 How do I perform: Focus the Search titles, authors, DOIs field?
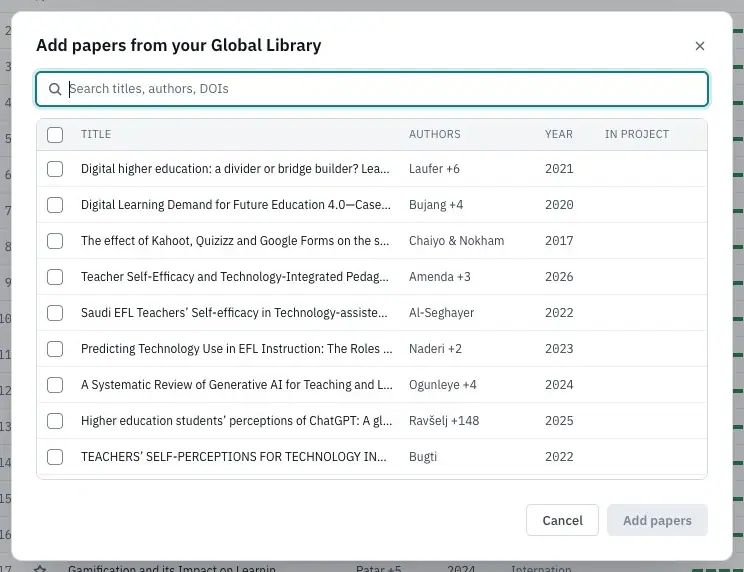pos(372,89)
